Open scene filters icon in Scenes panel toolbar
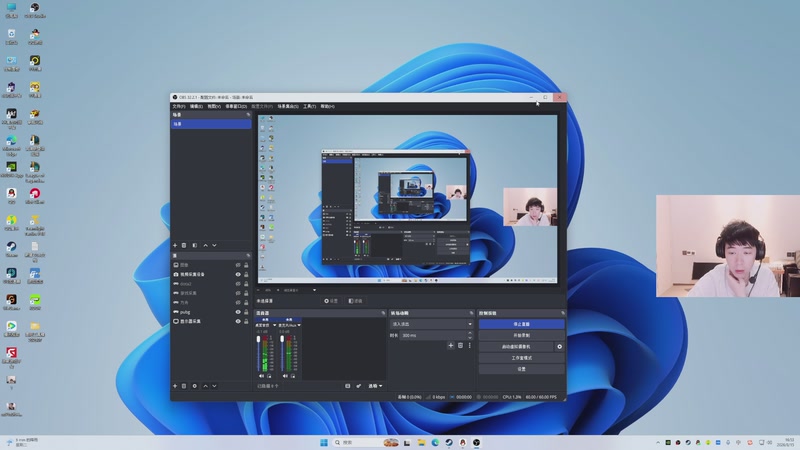800x450 pixels. tap(194, 245)
